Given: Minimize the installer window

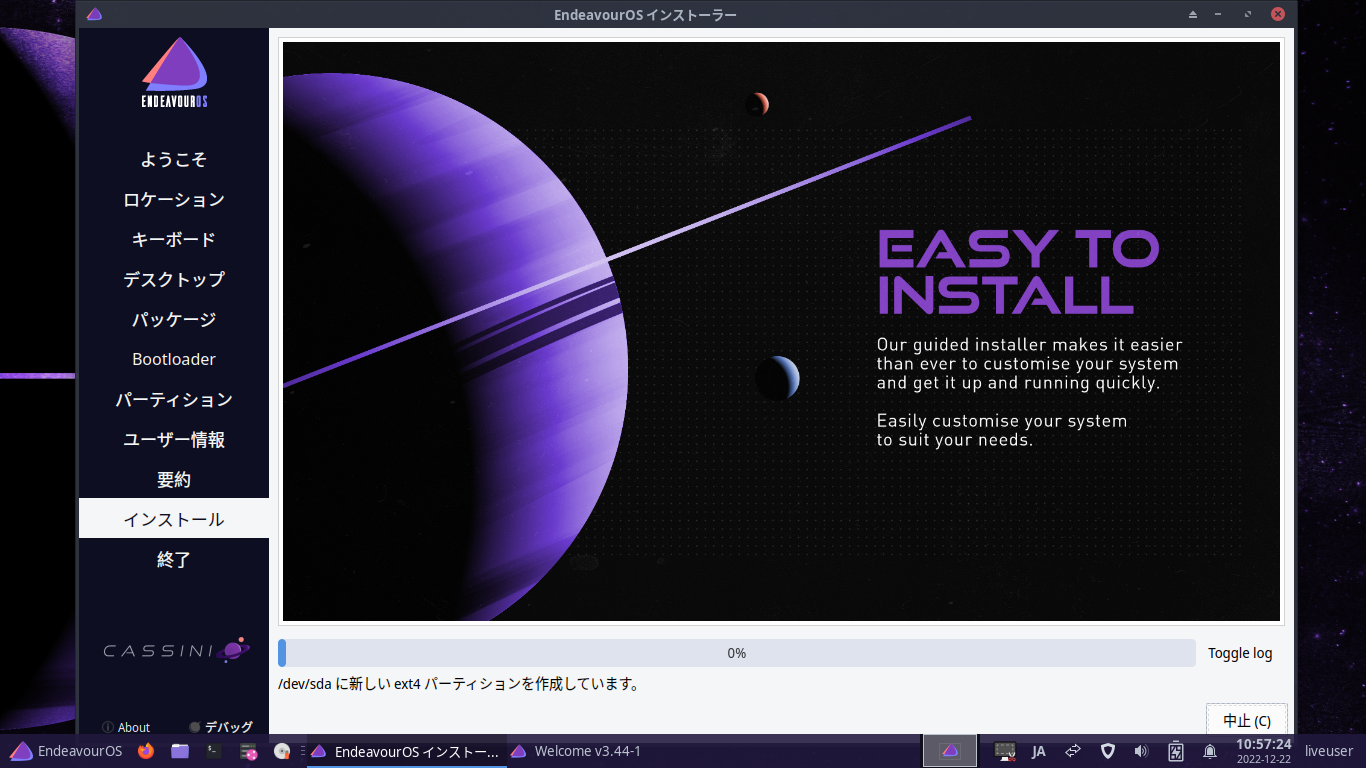Looking at the screenshot, I should 1218,15.
